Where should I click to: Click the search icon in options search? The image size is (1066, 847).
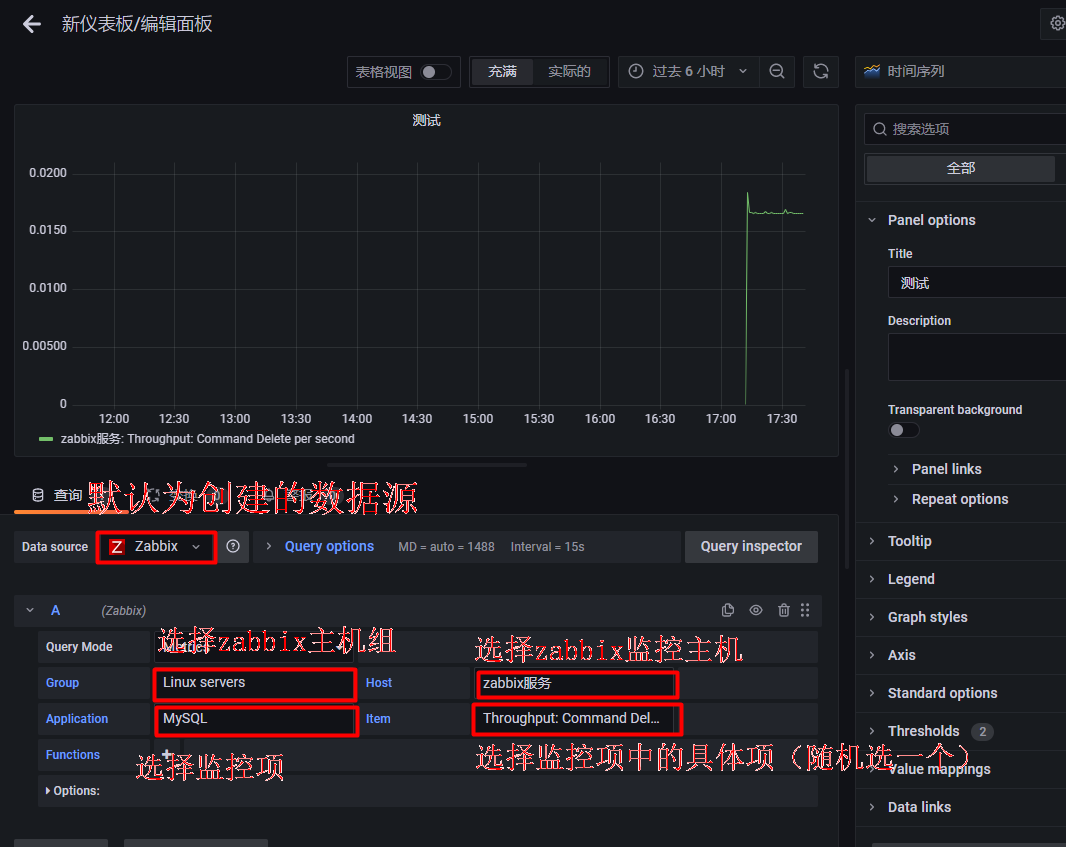coord(880,129)
